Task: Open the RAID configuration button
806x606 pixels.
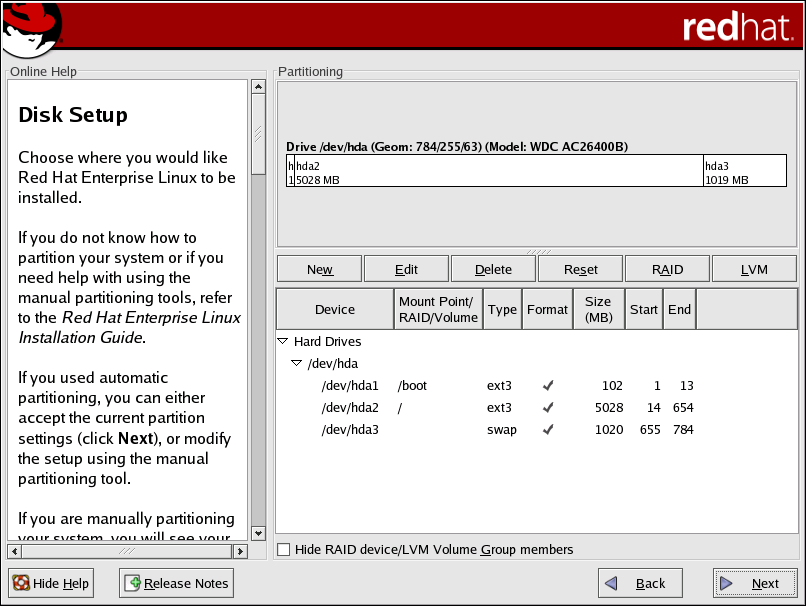Action: pyautogui.click(x=667, y=269)
